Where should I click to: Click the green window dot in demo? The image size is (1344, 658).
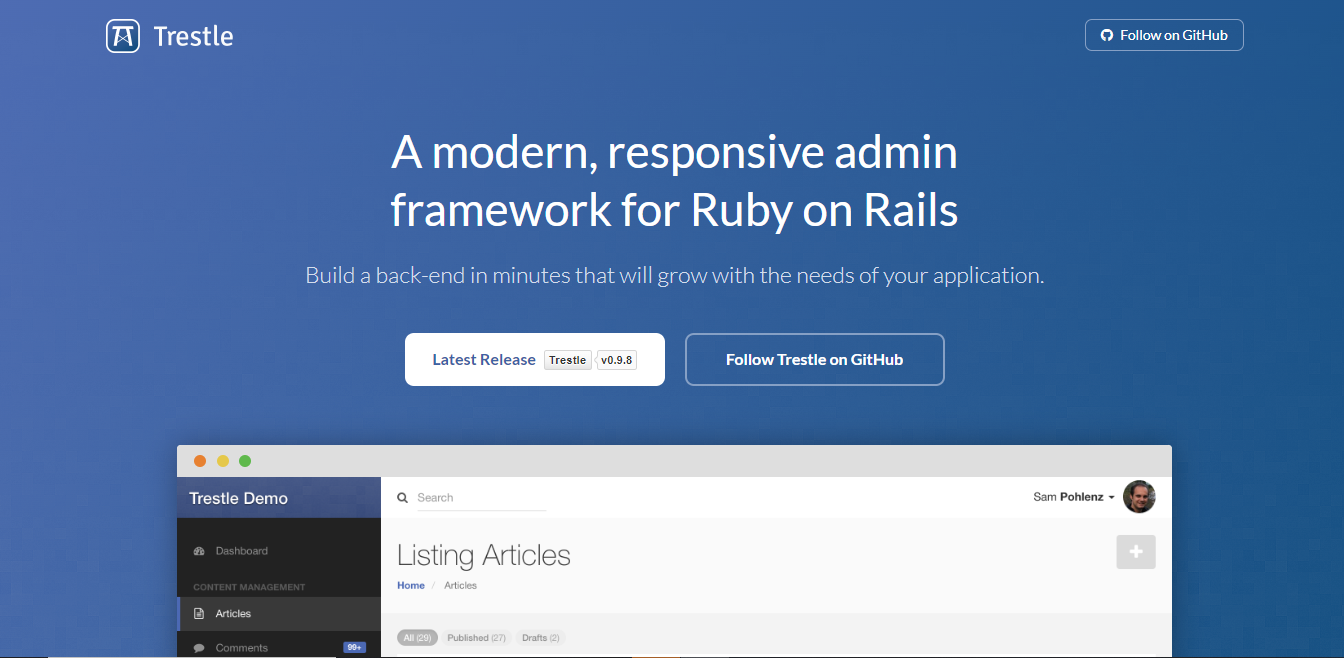[x=245, y=461]
